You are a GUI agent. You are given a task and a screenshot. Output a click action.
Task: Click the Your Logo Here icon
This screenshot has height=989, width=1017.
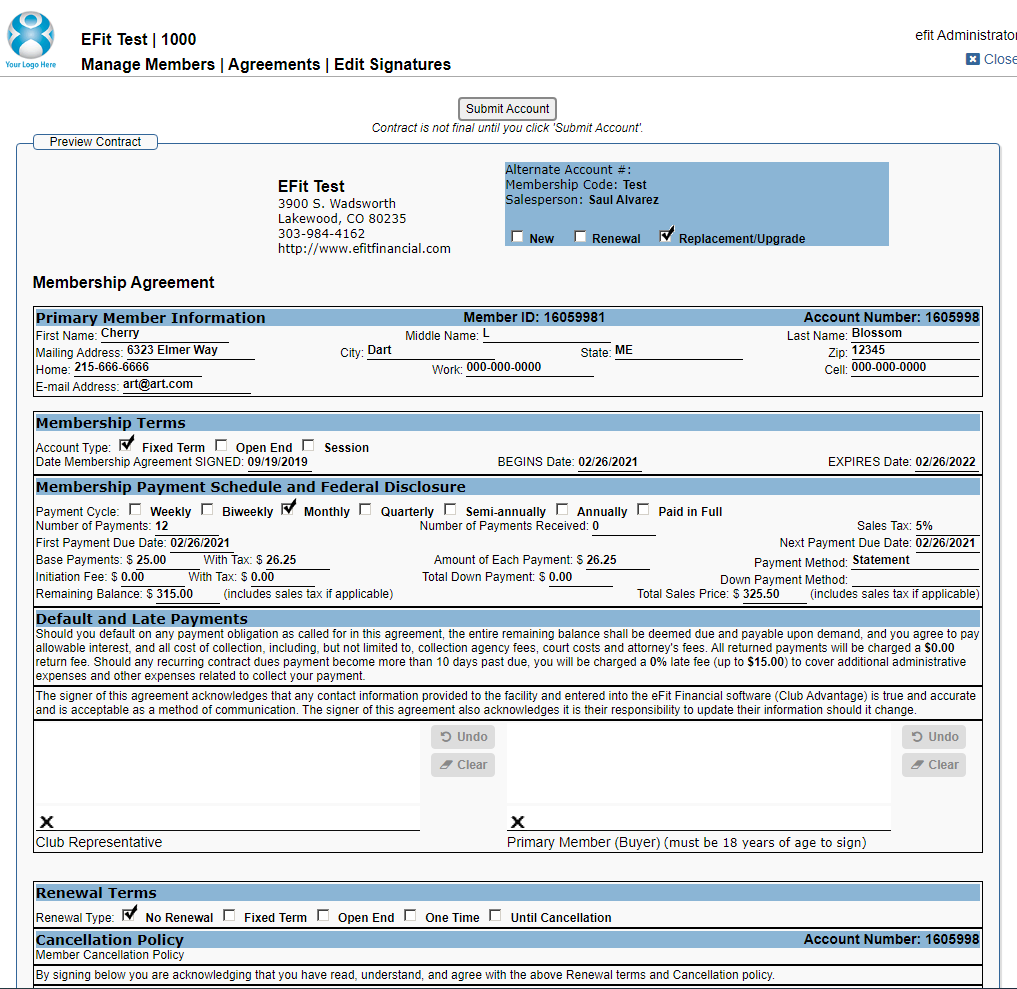coord(30,40)
